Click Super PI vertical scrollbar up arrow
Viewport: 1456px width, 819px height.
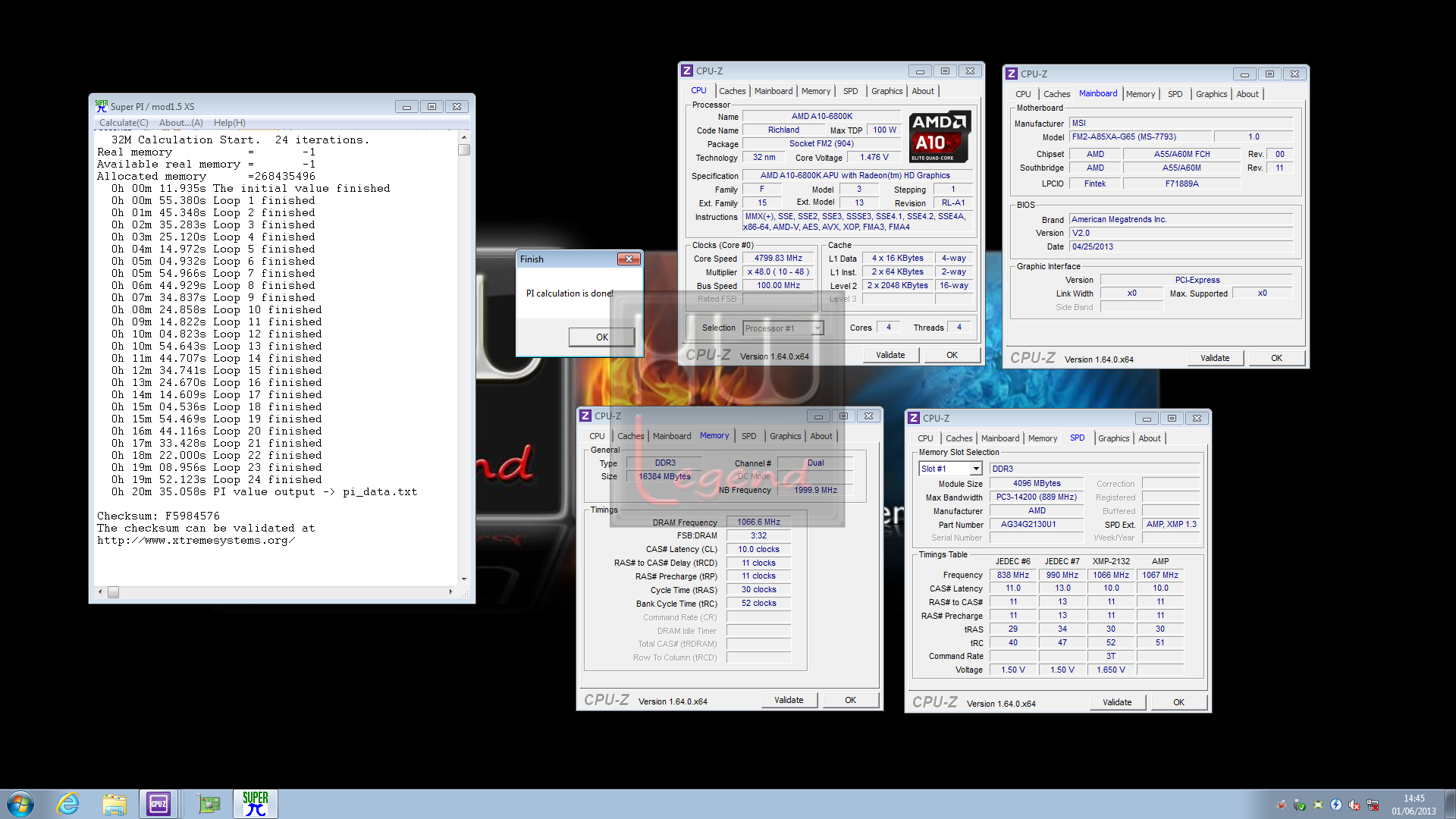[464, 138]
